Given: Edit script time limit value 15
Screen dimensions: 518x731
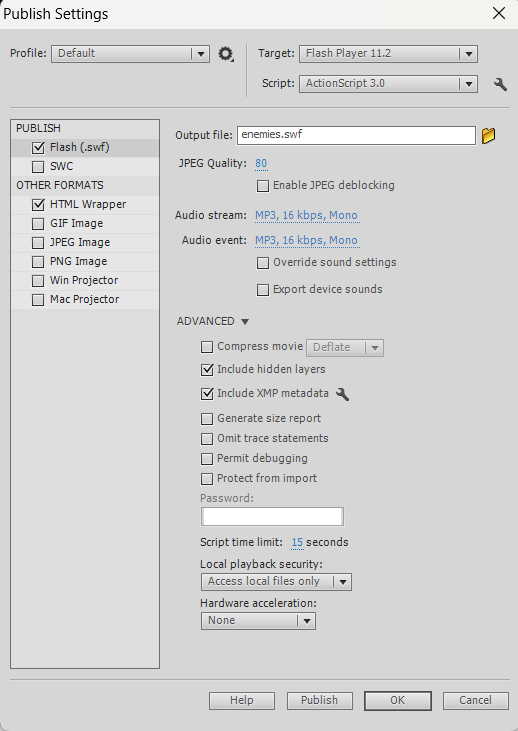Looking at the screenshot, I should click(297, 543).
